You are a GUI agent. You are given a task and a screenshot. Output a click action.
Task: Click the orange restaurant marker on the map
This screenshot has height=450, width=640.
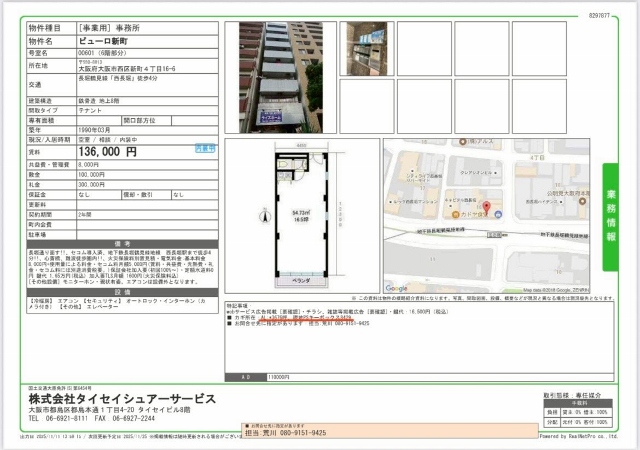(453, 214)
